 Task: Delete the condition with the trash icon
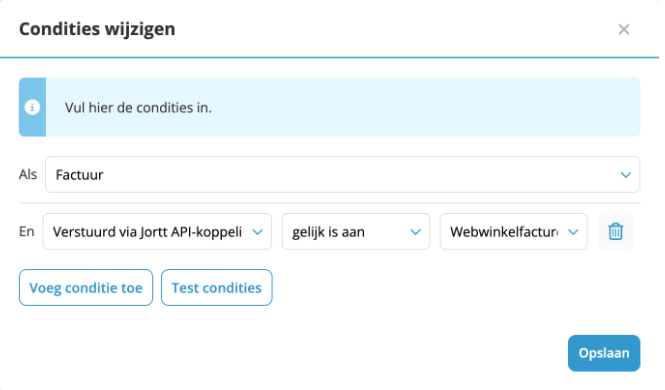615,231
